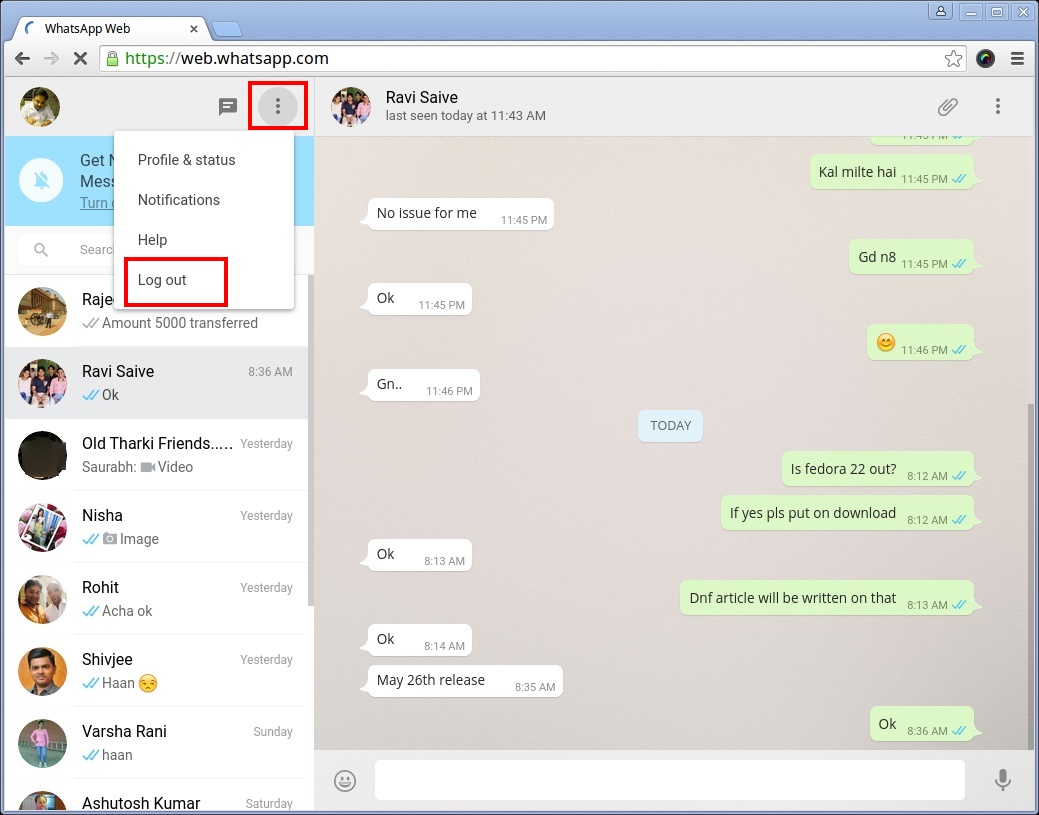
Task: Select the WhatsApp Web tab
Action: tap(109, 28)
